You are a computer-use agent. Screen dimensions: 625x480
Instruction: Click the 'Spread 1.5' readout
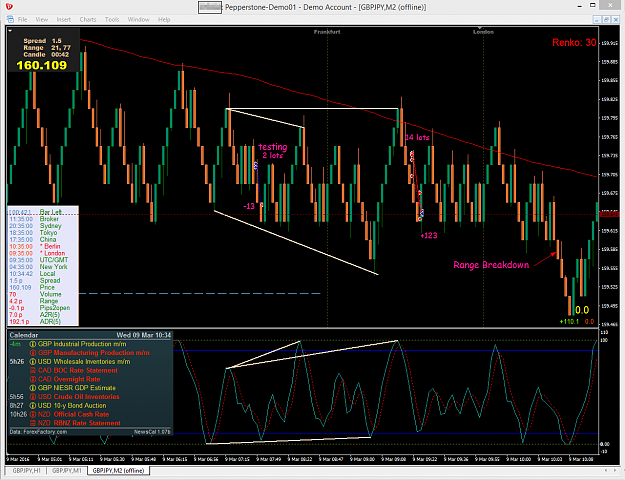tap(42, 41)
